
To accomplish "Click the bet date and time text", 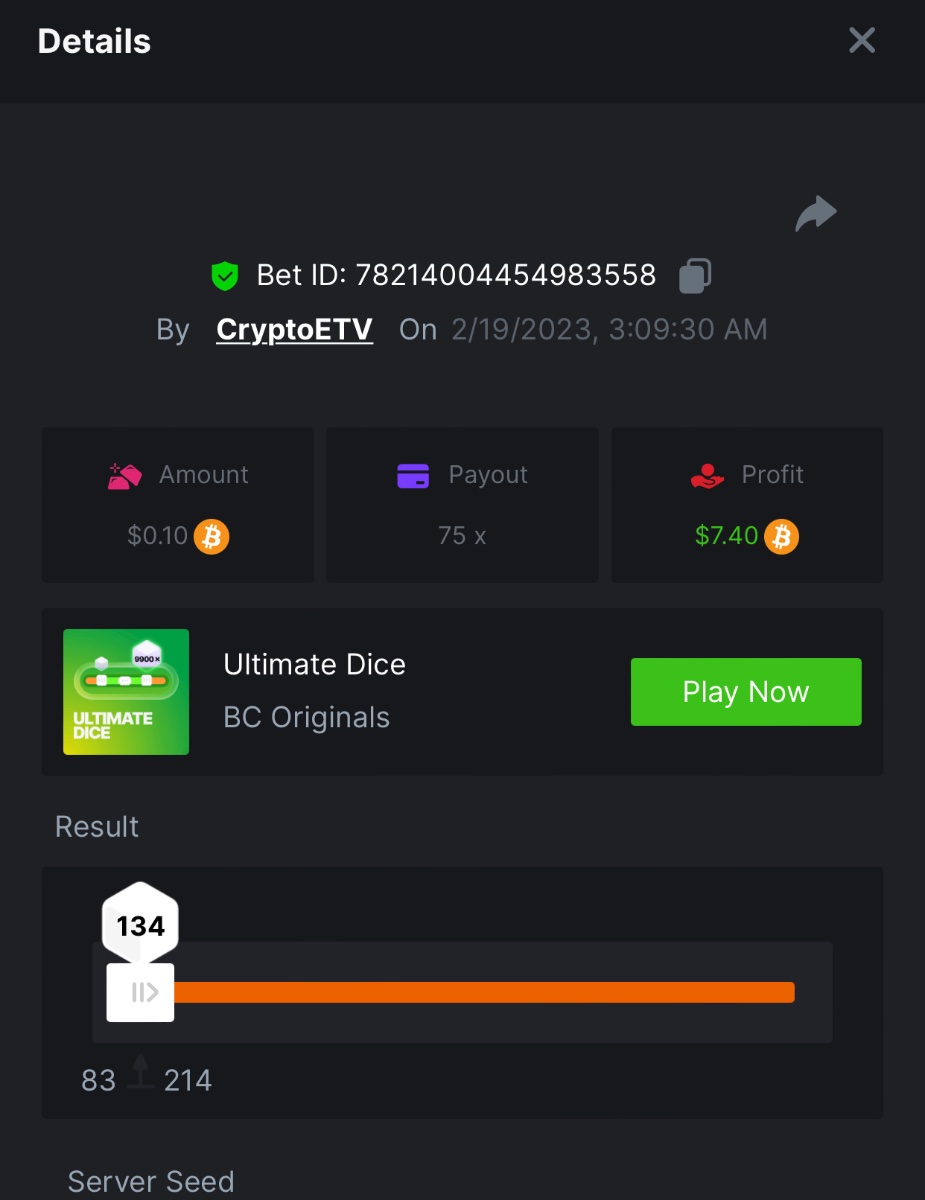I will click(609, 330).
